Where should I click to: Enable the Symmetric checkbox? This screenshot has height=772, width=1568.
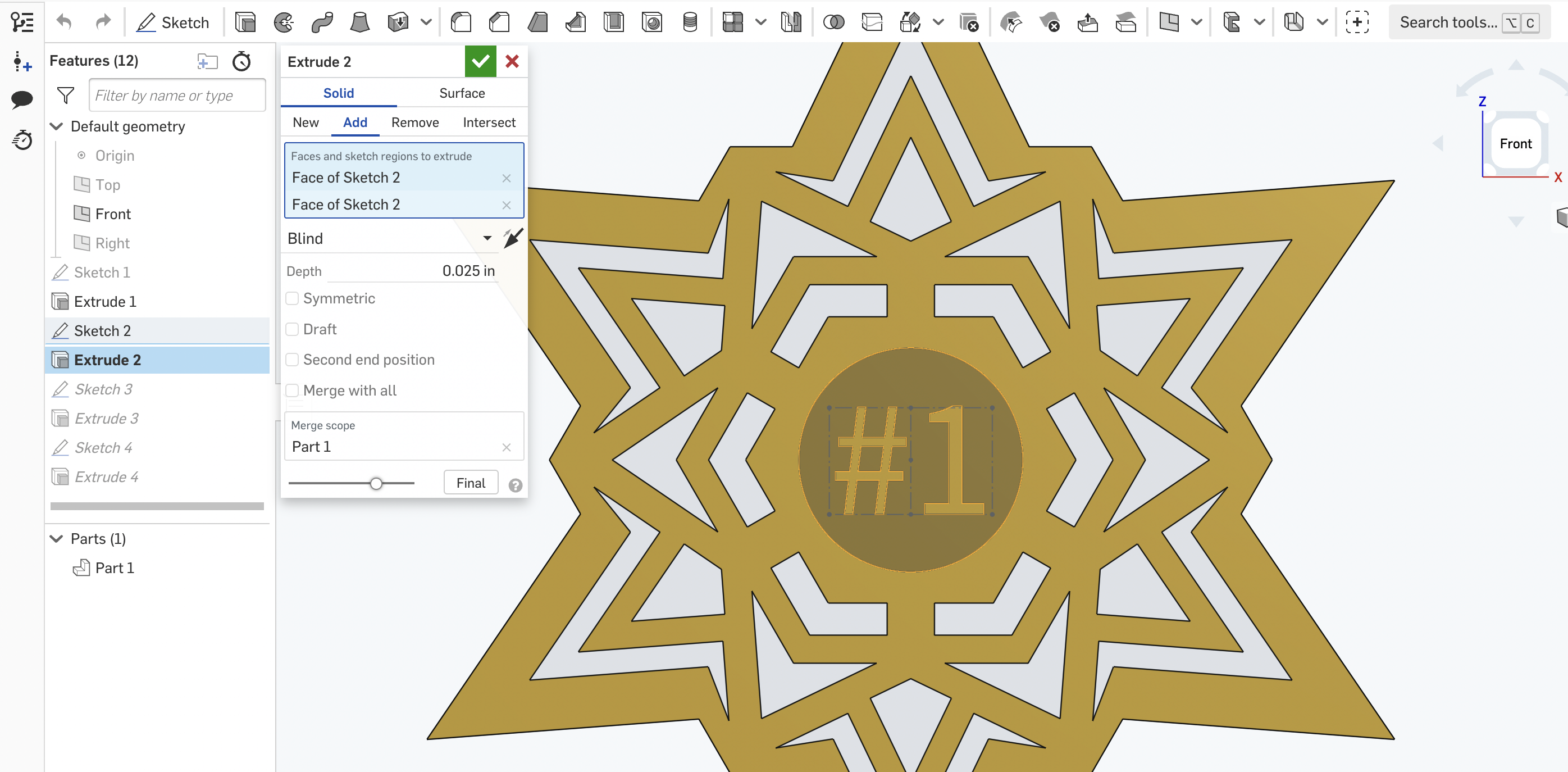click(x=292, y=298)
